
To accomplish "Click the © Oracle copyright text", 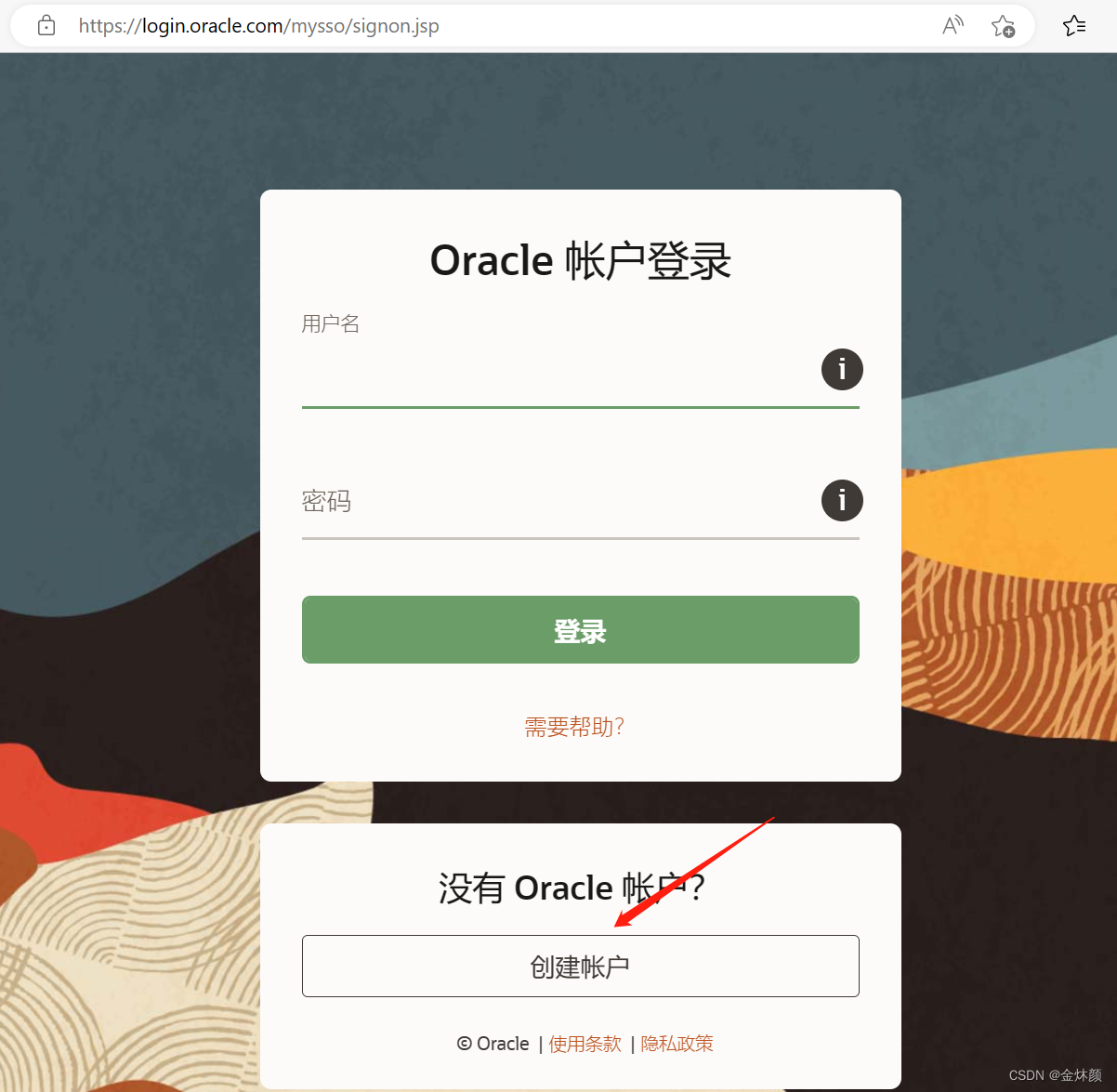I will [x=493, y=1044].
